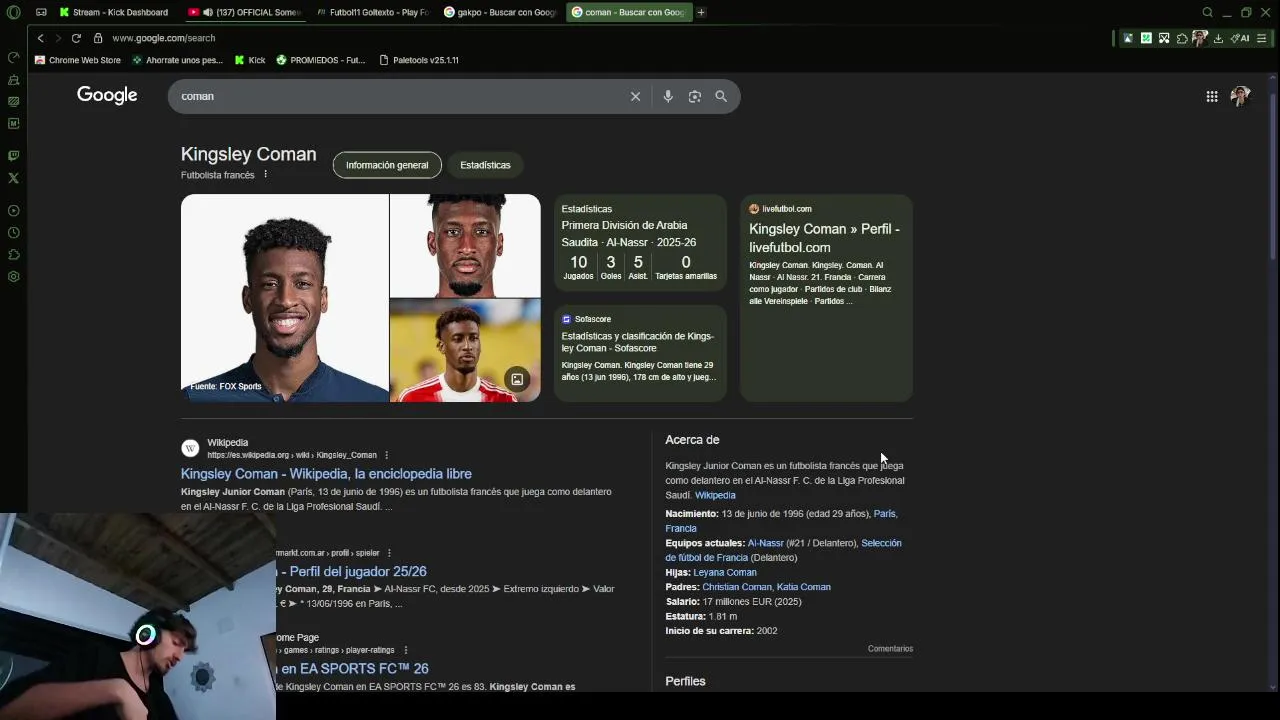
Task: Open the X (Twitter) panel in sidebar
Action: point(14,178)
